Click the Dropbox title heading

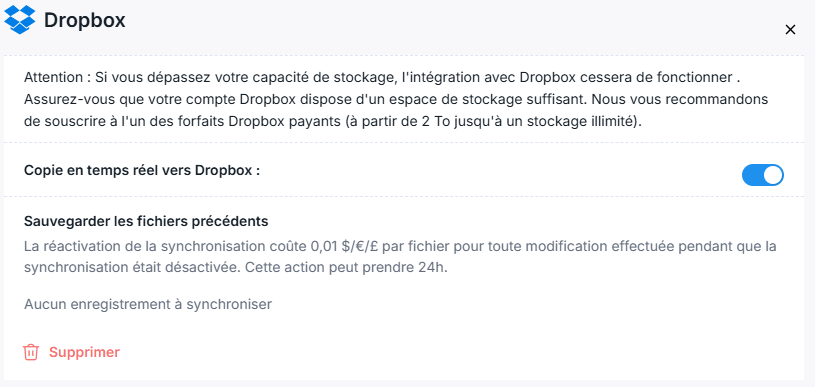pyautogui.click(x=85, y=20)
